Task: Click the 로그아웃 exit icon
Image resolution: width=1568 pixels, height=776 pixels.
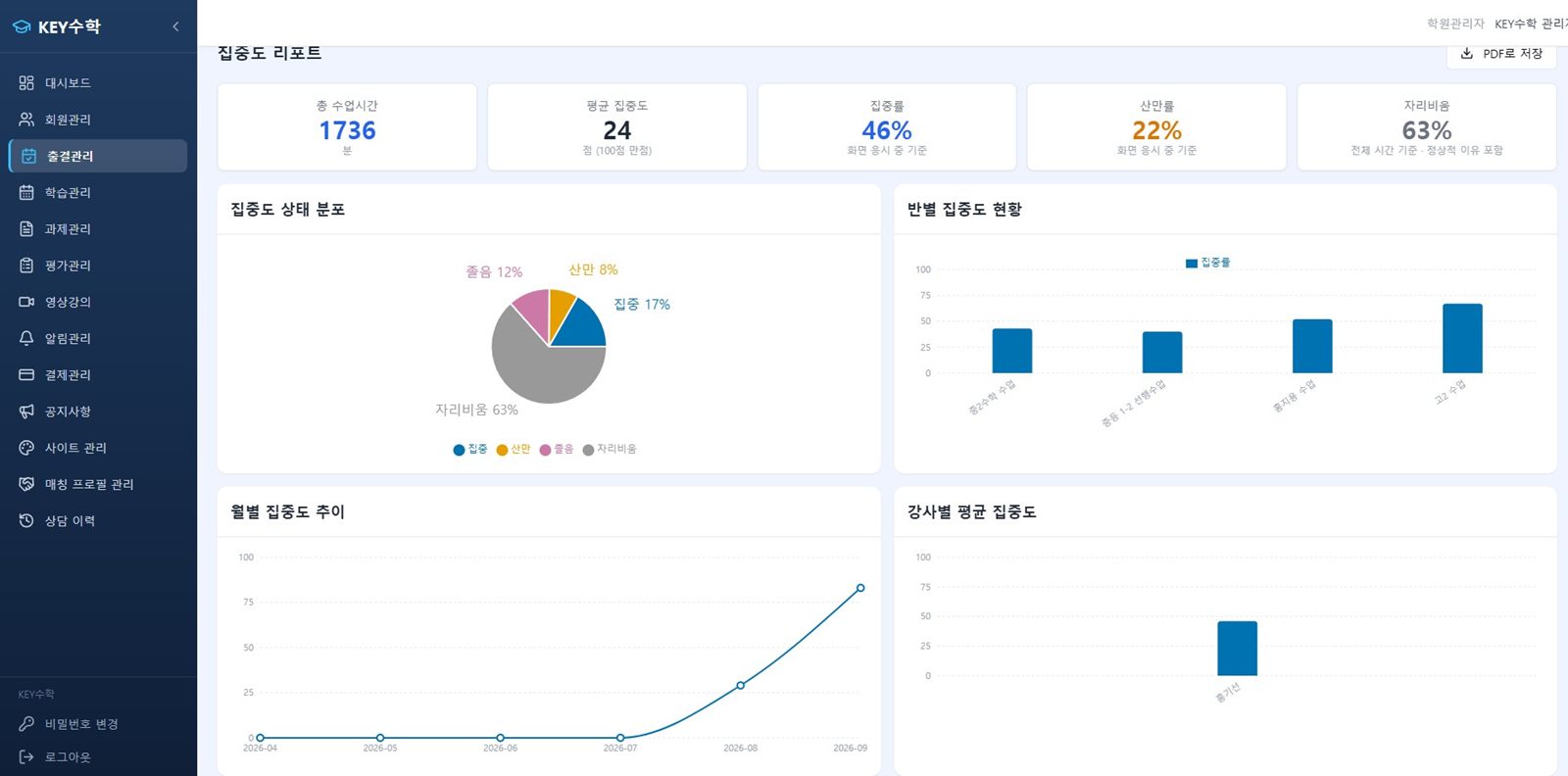Action: tap(26, 757)
